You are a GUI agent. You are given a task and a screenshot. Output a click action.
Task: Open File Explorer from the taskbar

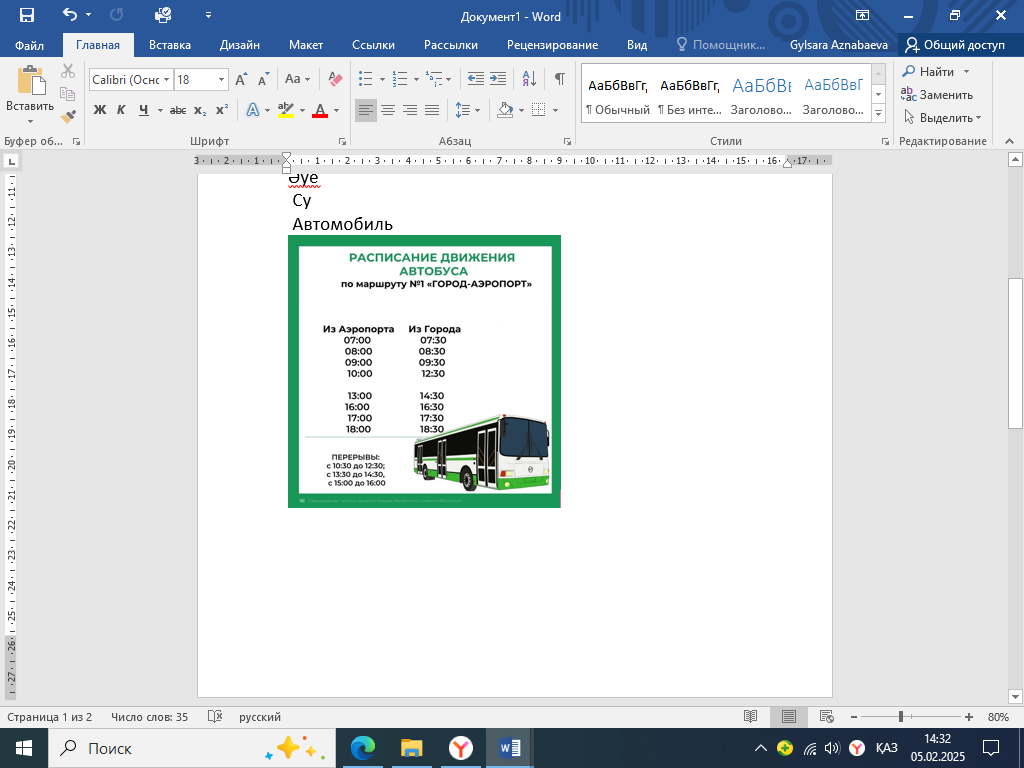tap(411, 748)
